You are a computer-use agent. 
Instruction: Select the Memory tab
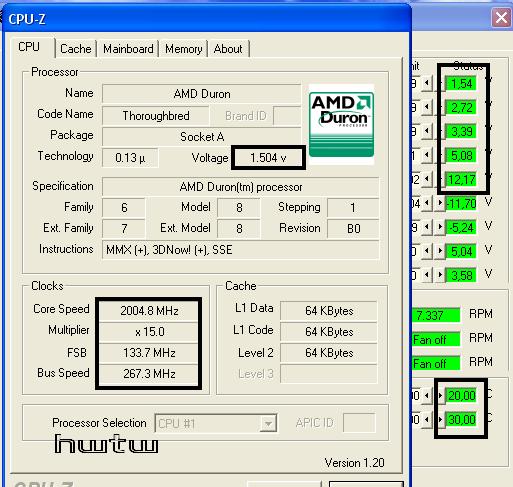click(184, 49)
